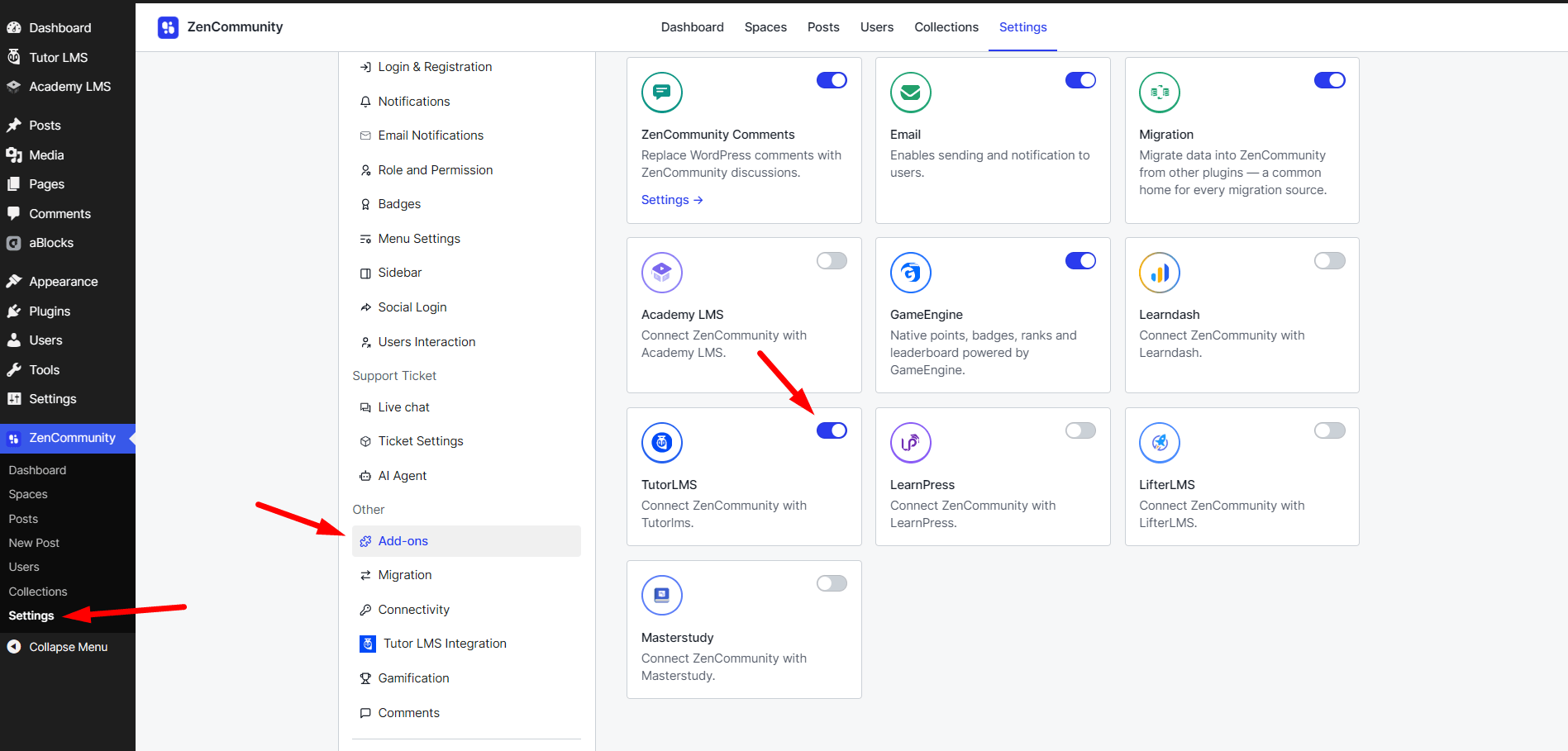Click the WordPress Media icon in admin sidebar
1568x751 pixels.
pos(14,155)
